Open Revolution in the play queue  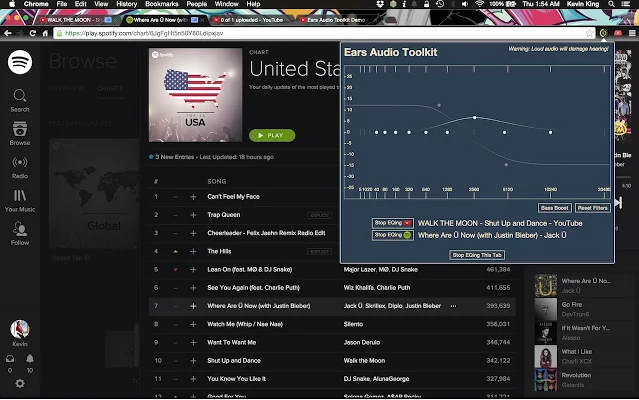pyautogui.click(x=576, y=375)
